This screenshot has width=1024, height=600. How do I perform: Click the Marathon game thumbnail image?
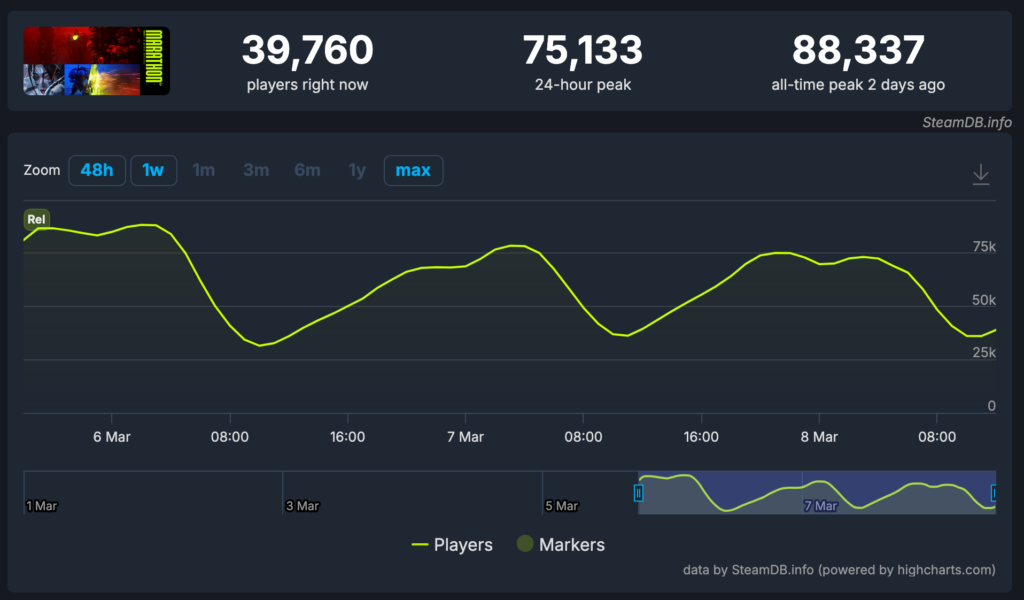(x=96, y=61)
